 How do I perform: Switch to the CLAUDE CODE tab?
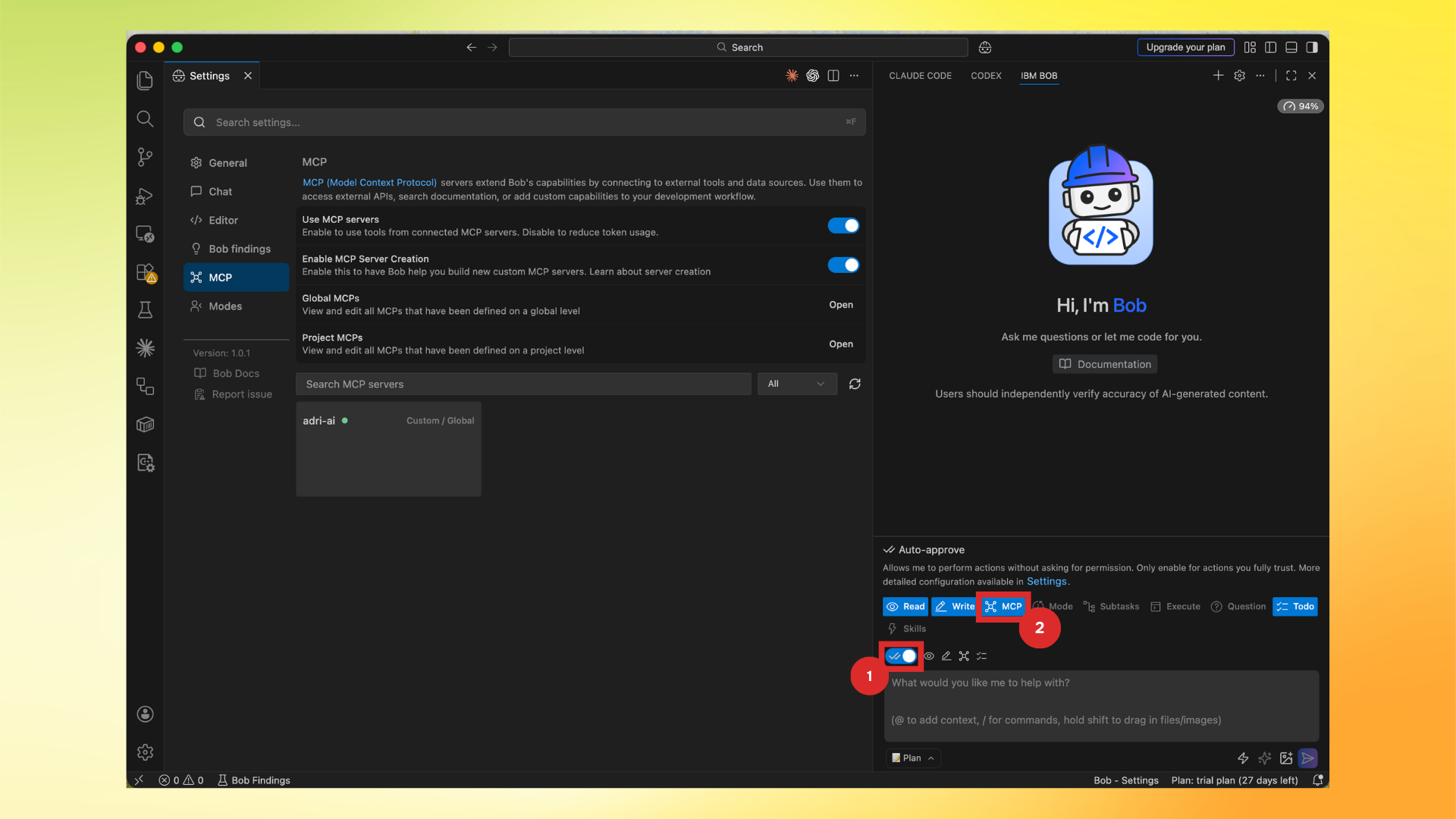pos(920,76)
